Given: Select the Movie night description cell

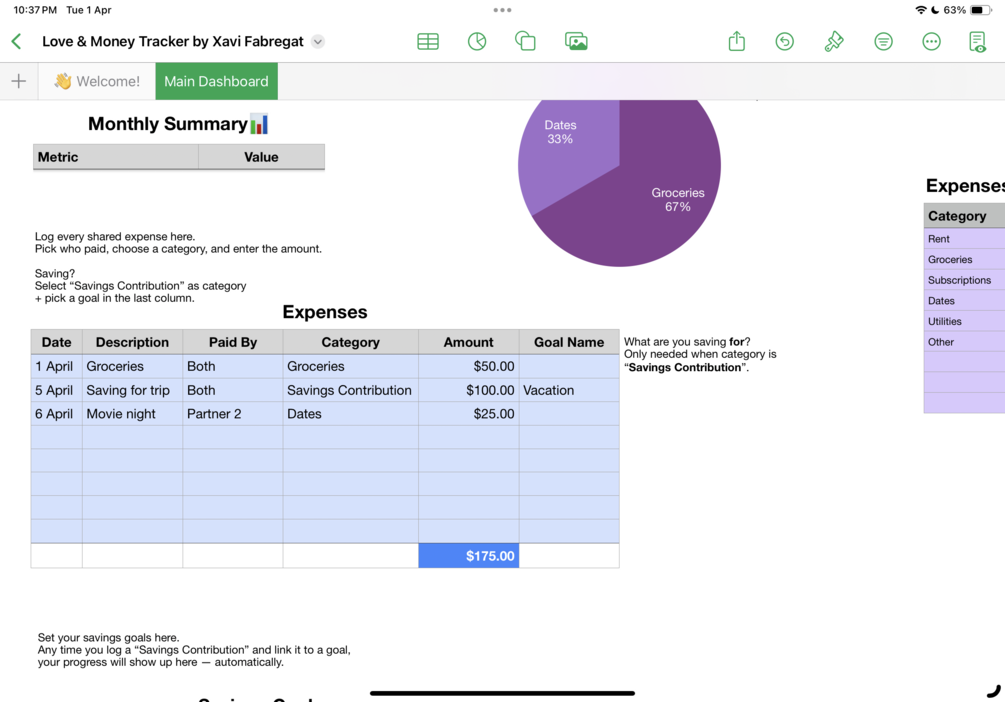Looking at the screenshot, I should (132, 414).
